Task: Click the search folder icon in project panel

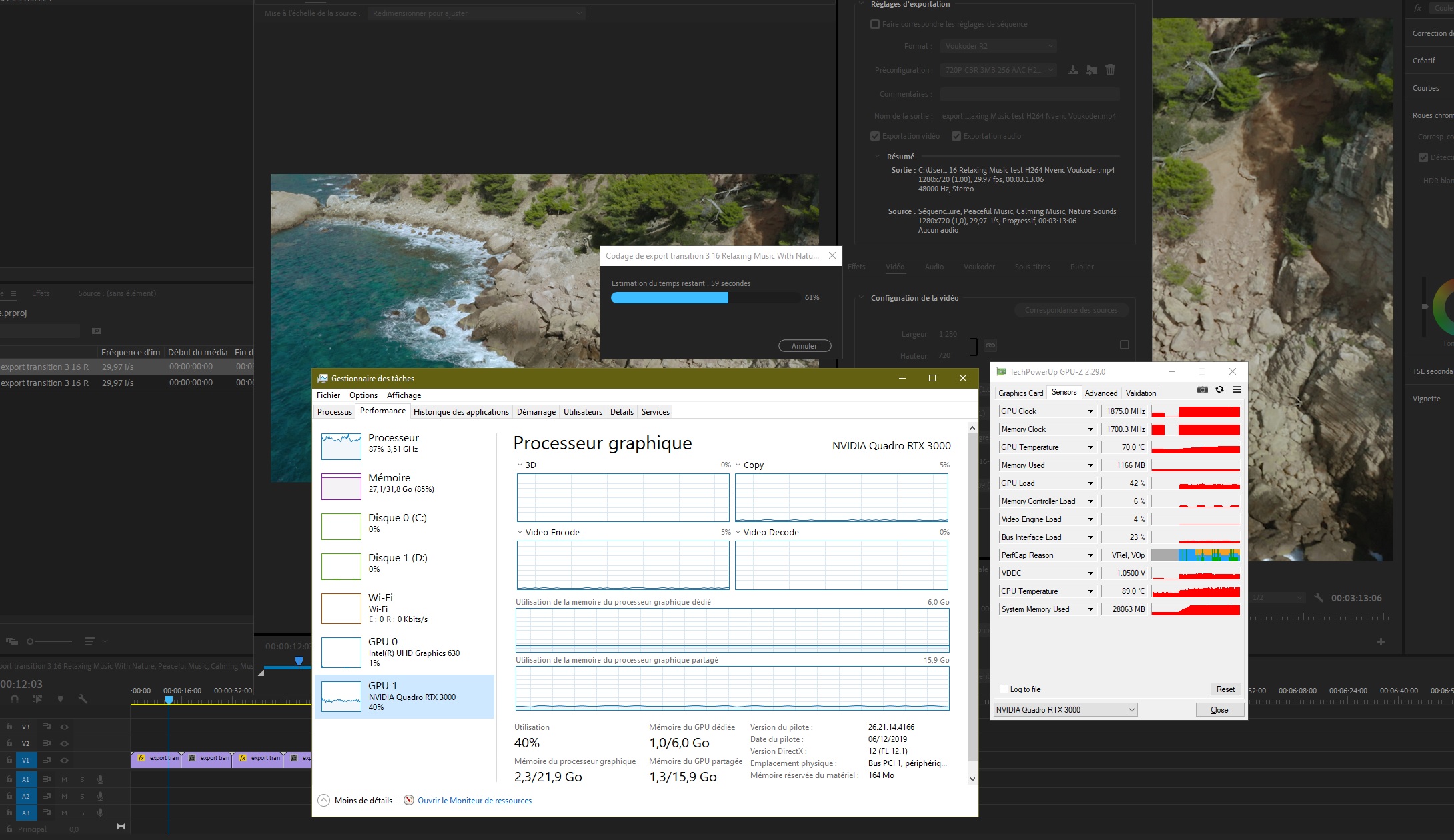Action: coord(97,331)
